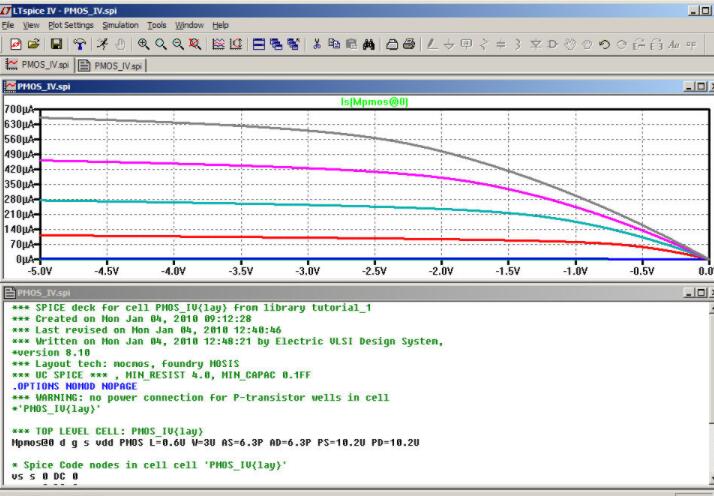Click the Tile Windows toolbar icon

(258, 45)
